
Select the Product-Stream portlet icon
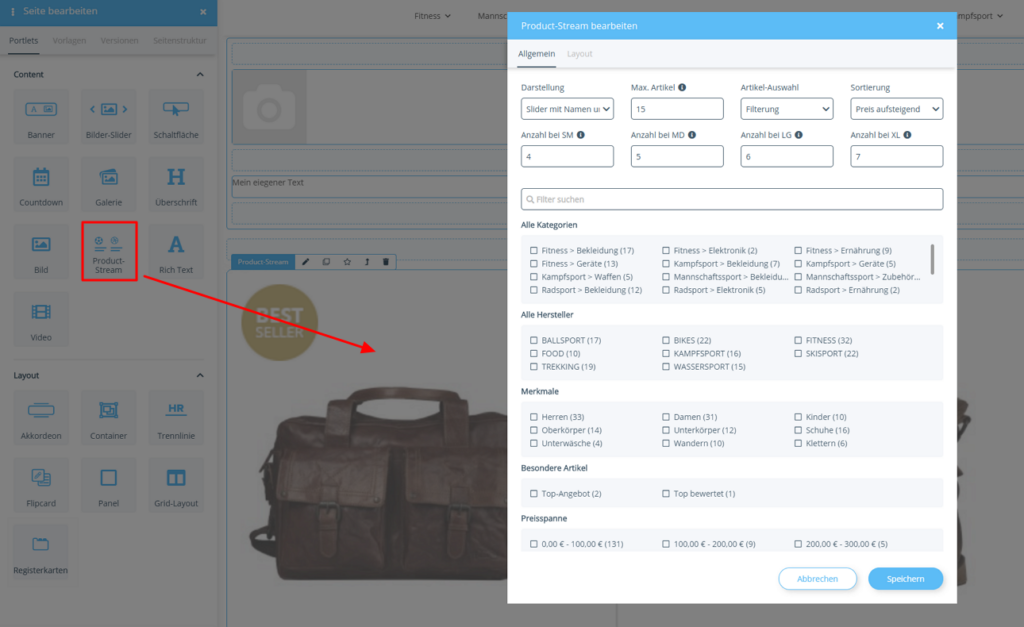(x=108, y=251)
